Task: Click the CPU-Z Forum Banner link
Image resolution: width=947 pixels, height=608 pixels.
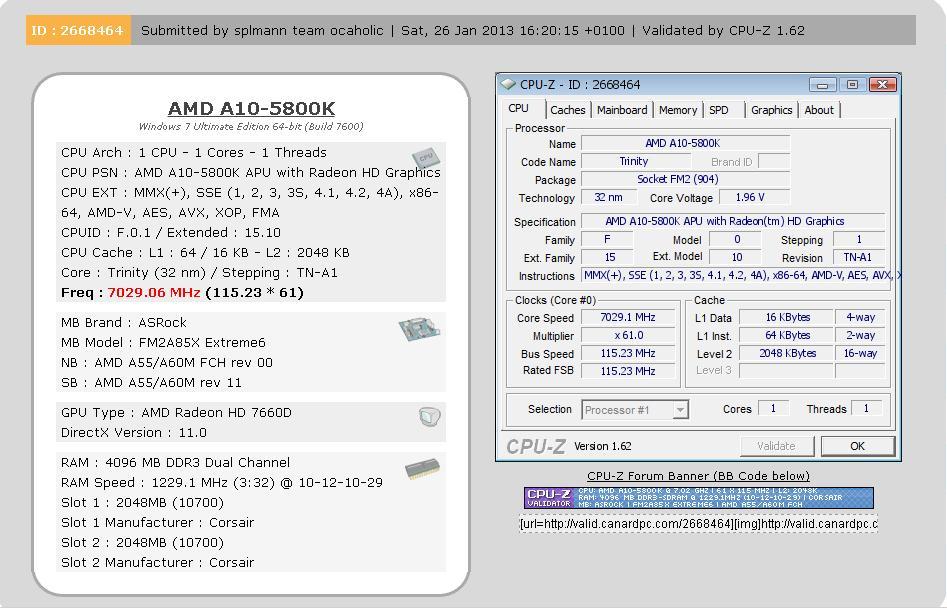Action: coord(698,476)
